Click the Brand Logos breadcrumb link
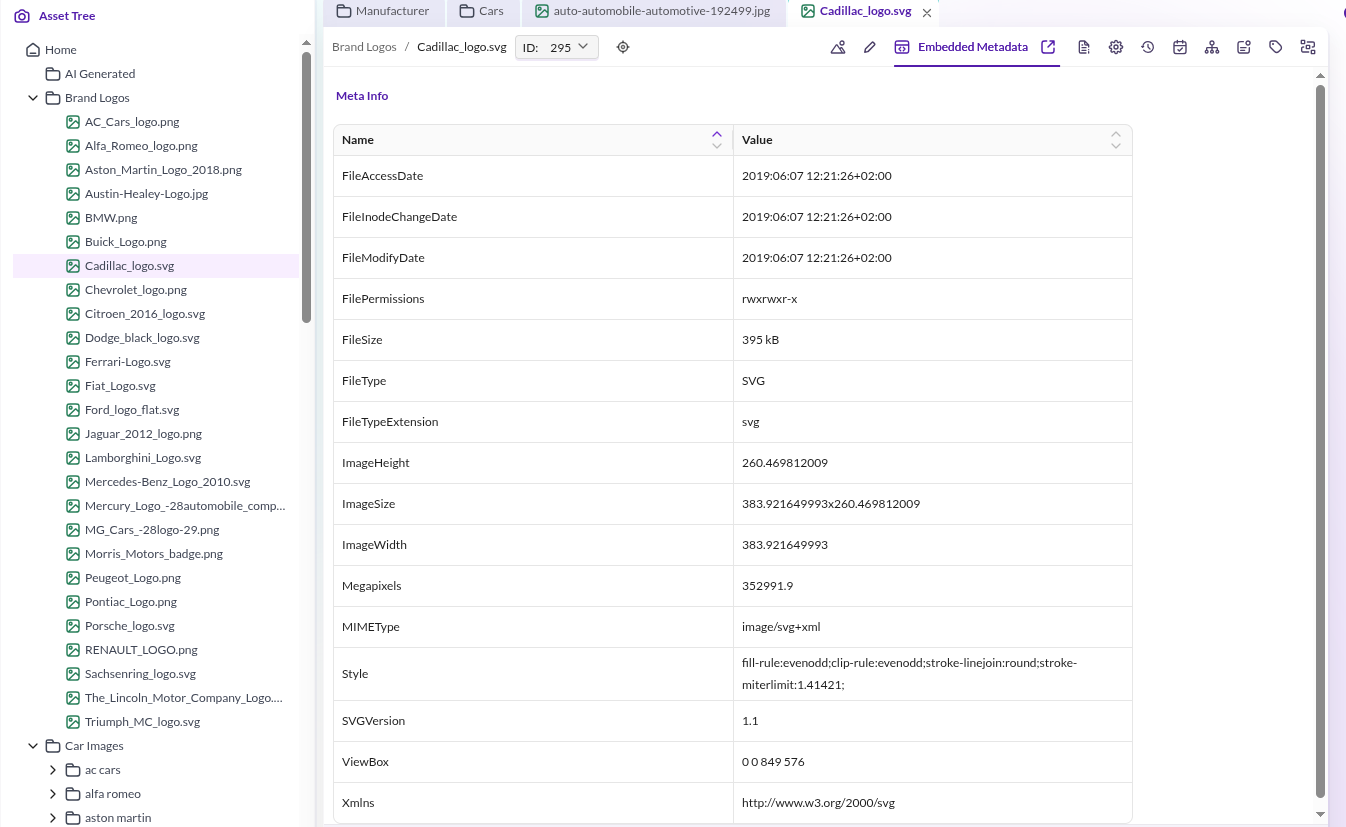This screenshot has width=1346, height=827. [364, 47]
